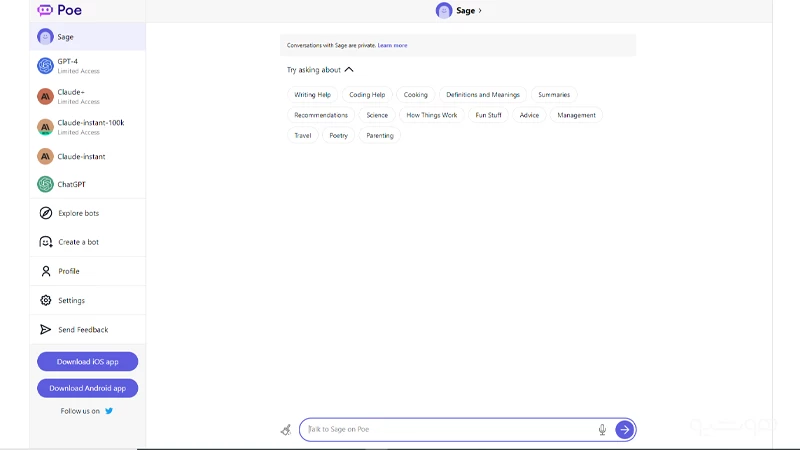Click the Profile person icon
The width and height of the screenshot is (800, 450).
click(46, 271)
